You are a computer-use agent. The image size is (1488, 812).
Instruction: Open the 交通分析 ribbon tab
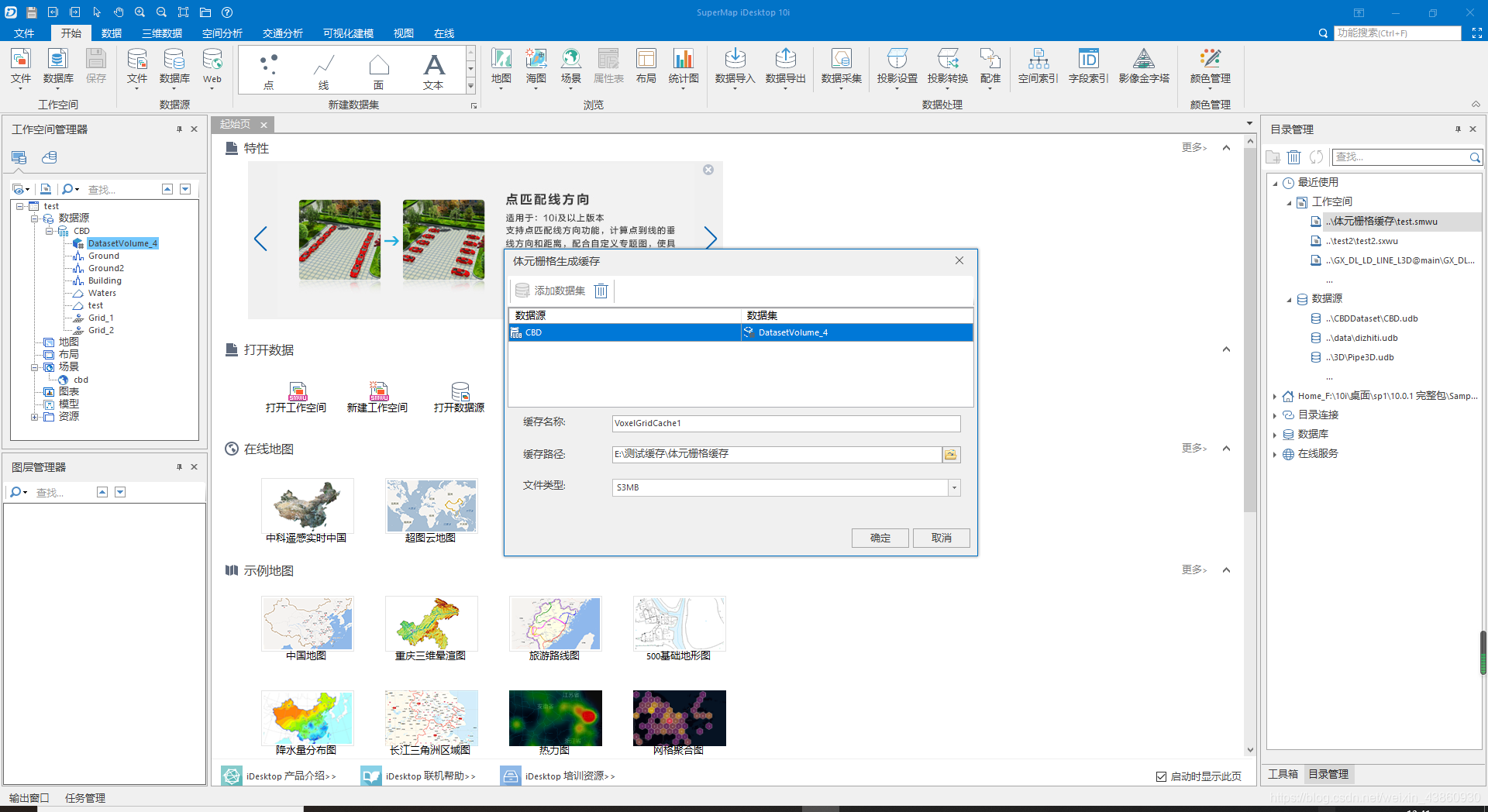(x=283, y=33)
